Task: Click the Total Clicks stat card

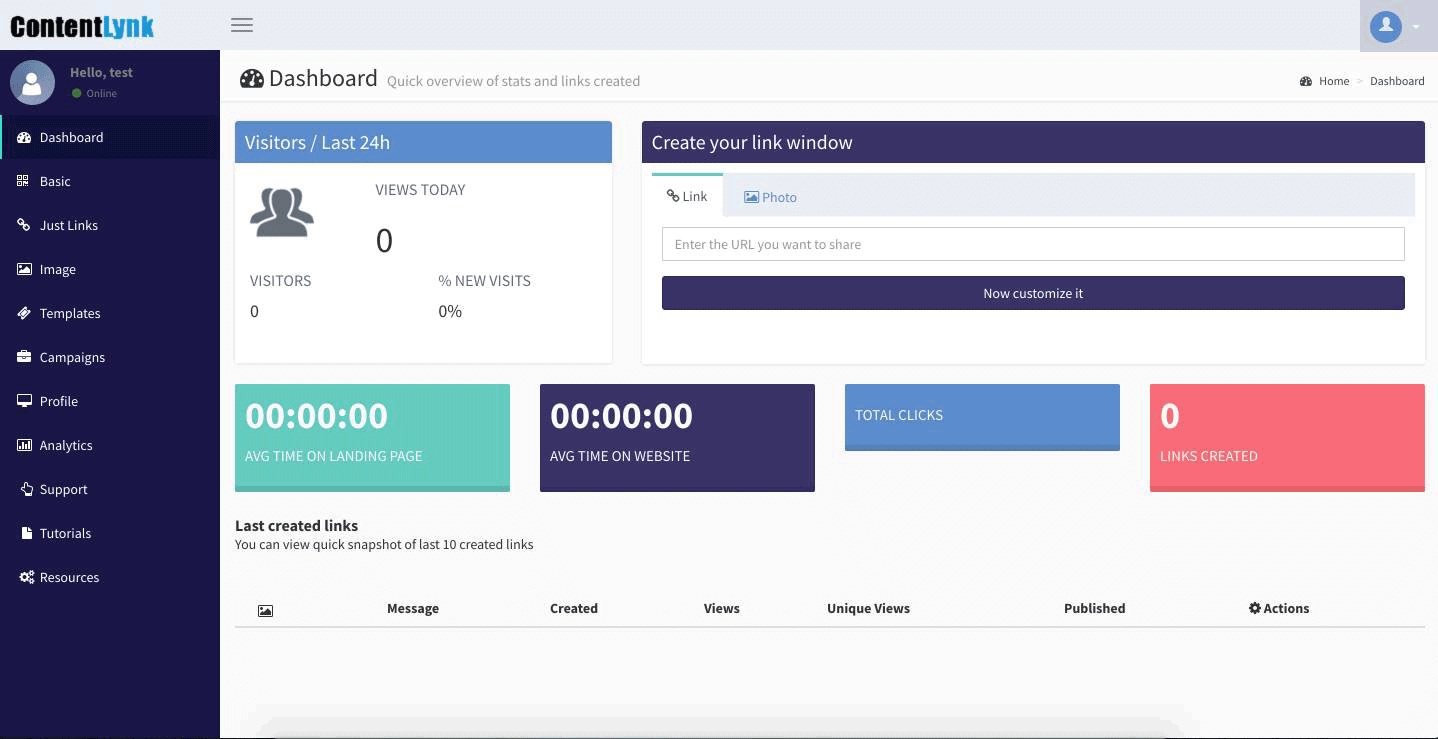Action: point(981,416)
